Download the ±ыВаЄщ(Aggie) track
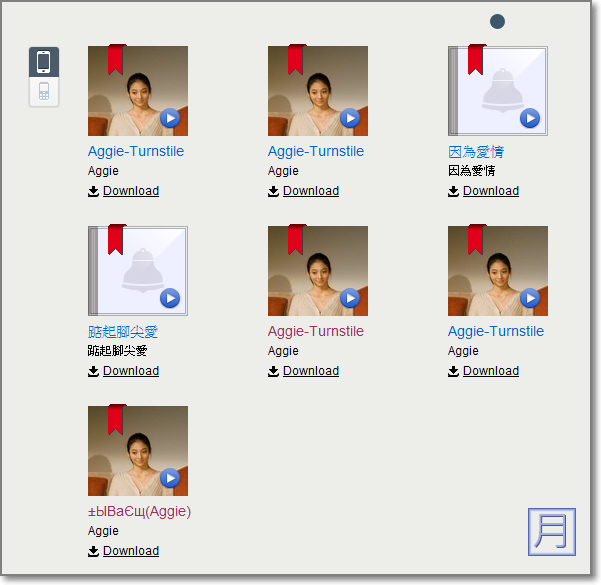601x585 pixels. click(x=130, y=551)
